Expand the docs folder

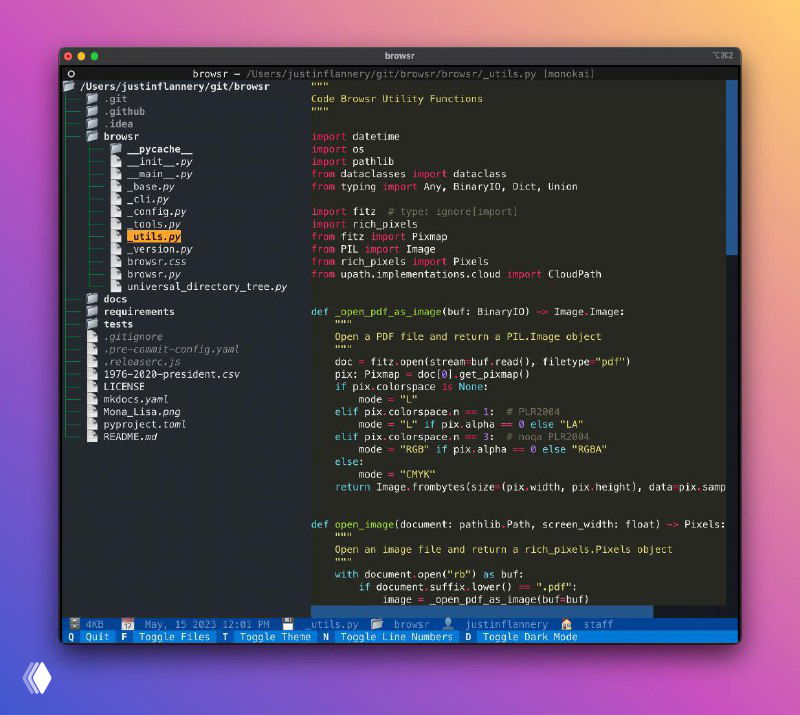(x=114, y=299)
